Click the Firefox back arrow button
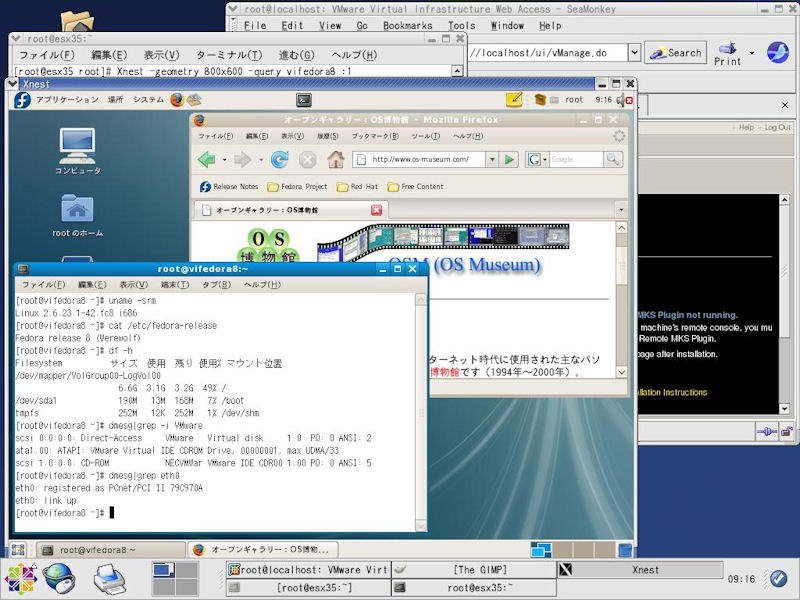 click(x=207, y=160)
